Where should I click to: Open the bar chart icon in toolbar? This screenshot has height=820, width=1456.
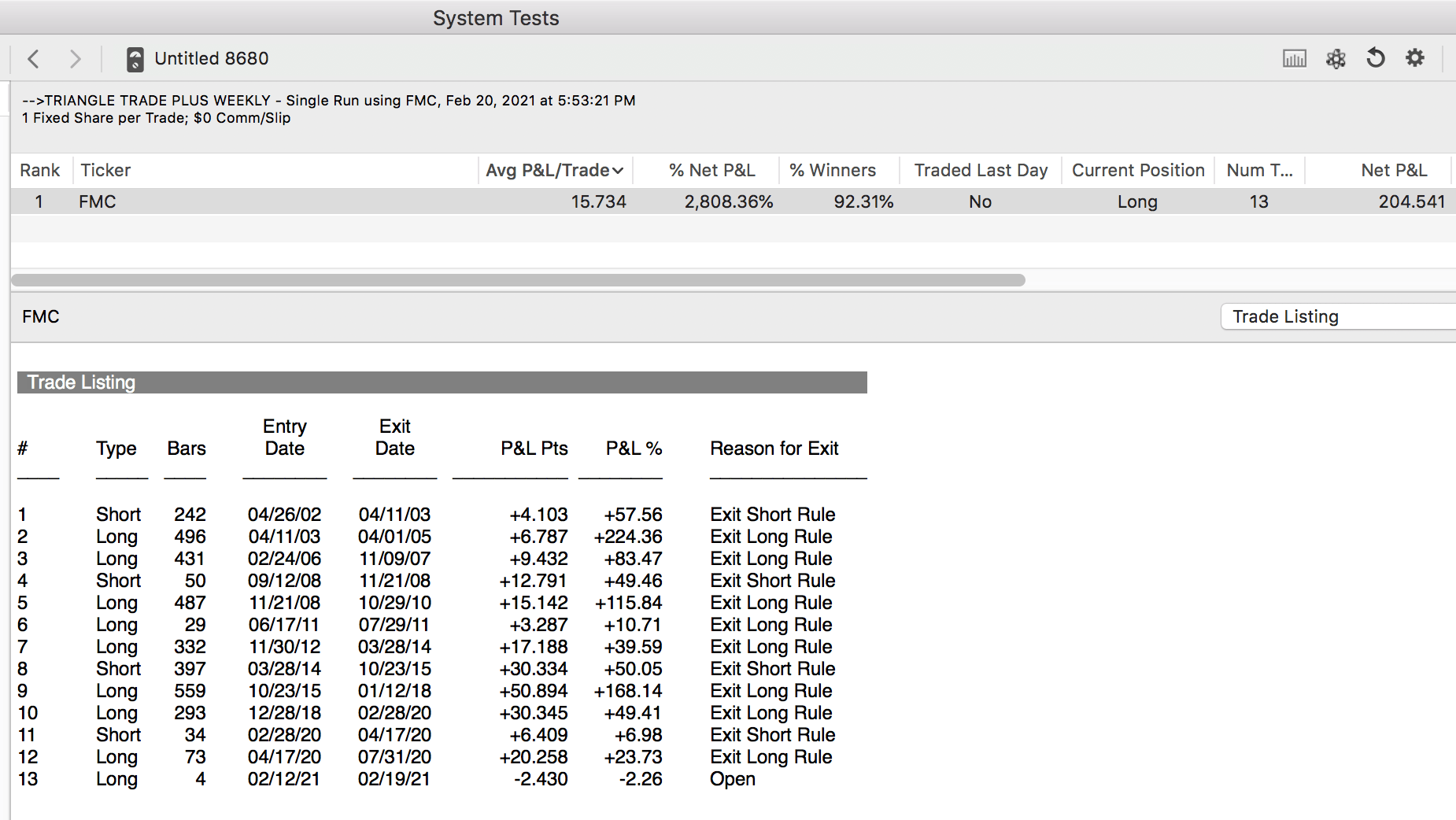point(1295,58)
